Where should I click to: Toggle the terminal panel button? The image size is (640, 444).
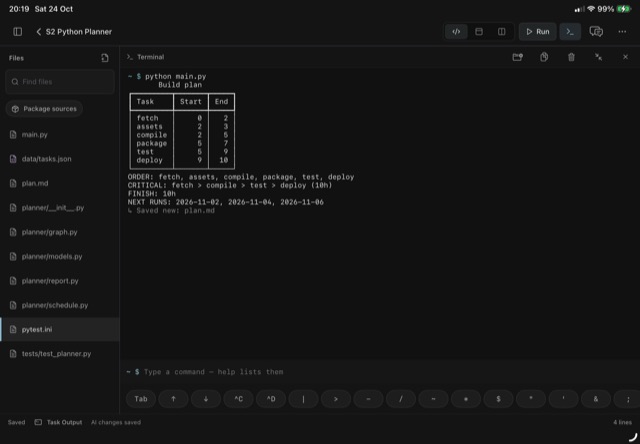click(570, 32)
